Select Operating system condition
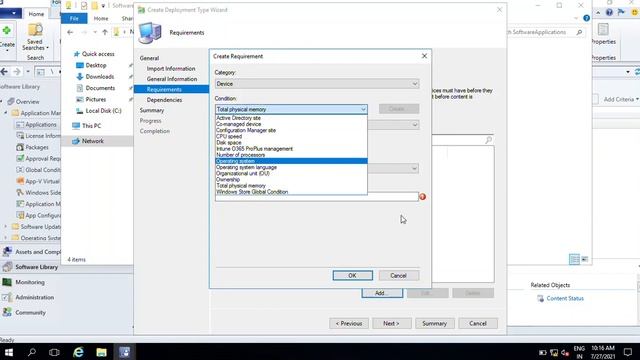This screenshot has height=360, width=640. 291,161
